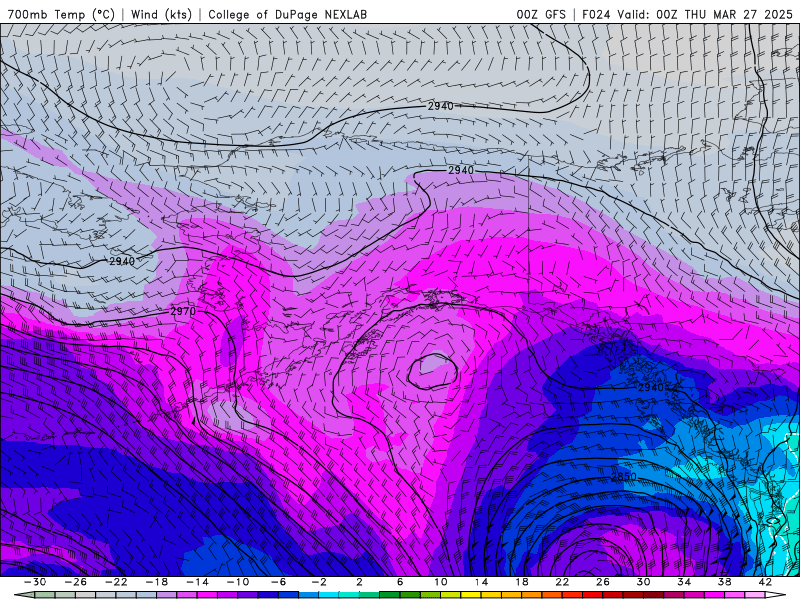The height and width of the screenshot is (600, 800).
Task: Click the "700mb Temp (°C)" title text
Action: pyautogui.click(x=61, y=14)
